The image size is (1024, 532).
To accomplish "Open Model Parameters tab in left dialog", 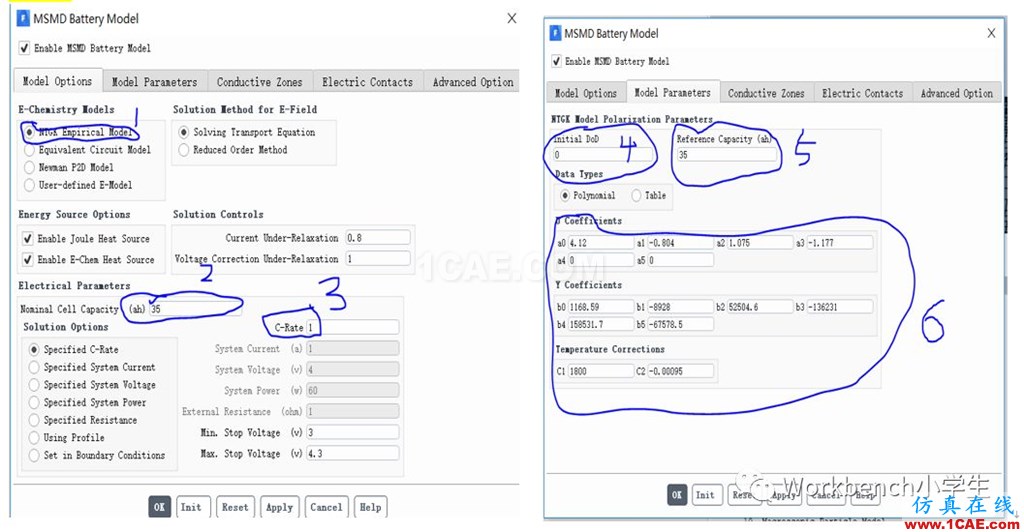I will tap(155, 82).
